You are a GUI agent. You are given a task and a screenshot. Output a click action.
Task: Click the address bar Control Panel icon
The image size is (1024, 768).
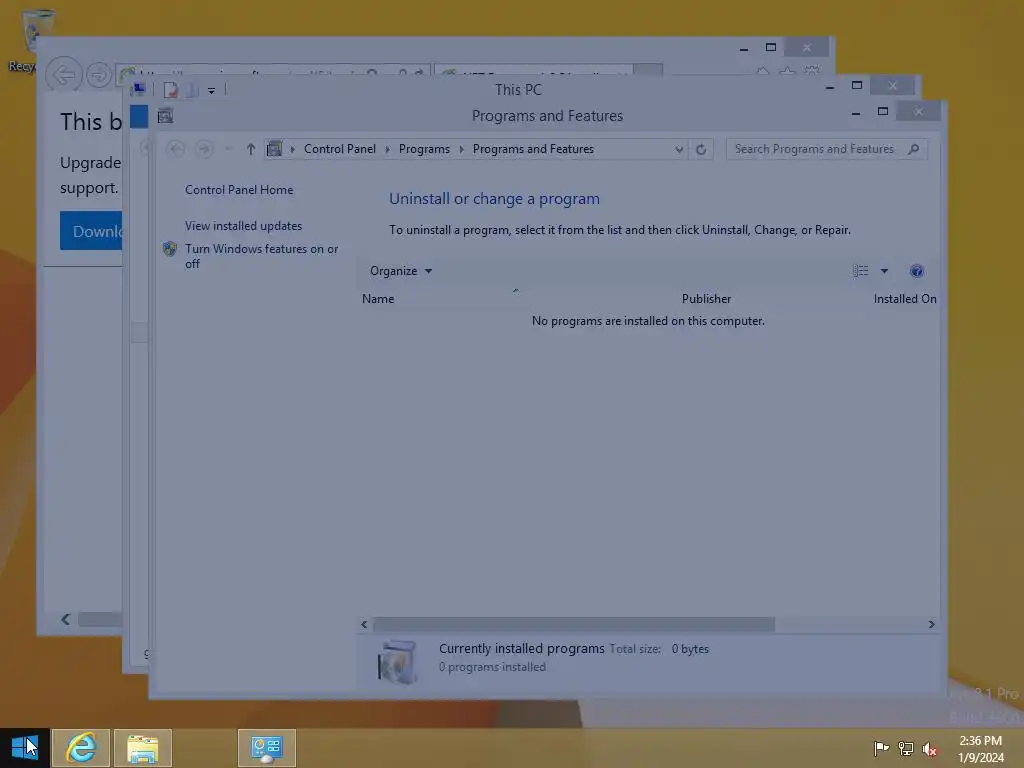coord(274,149)
